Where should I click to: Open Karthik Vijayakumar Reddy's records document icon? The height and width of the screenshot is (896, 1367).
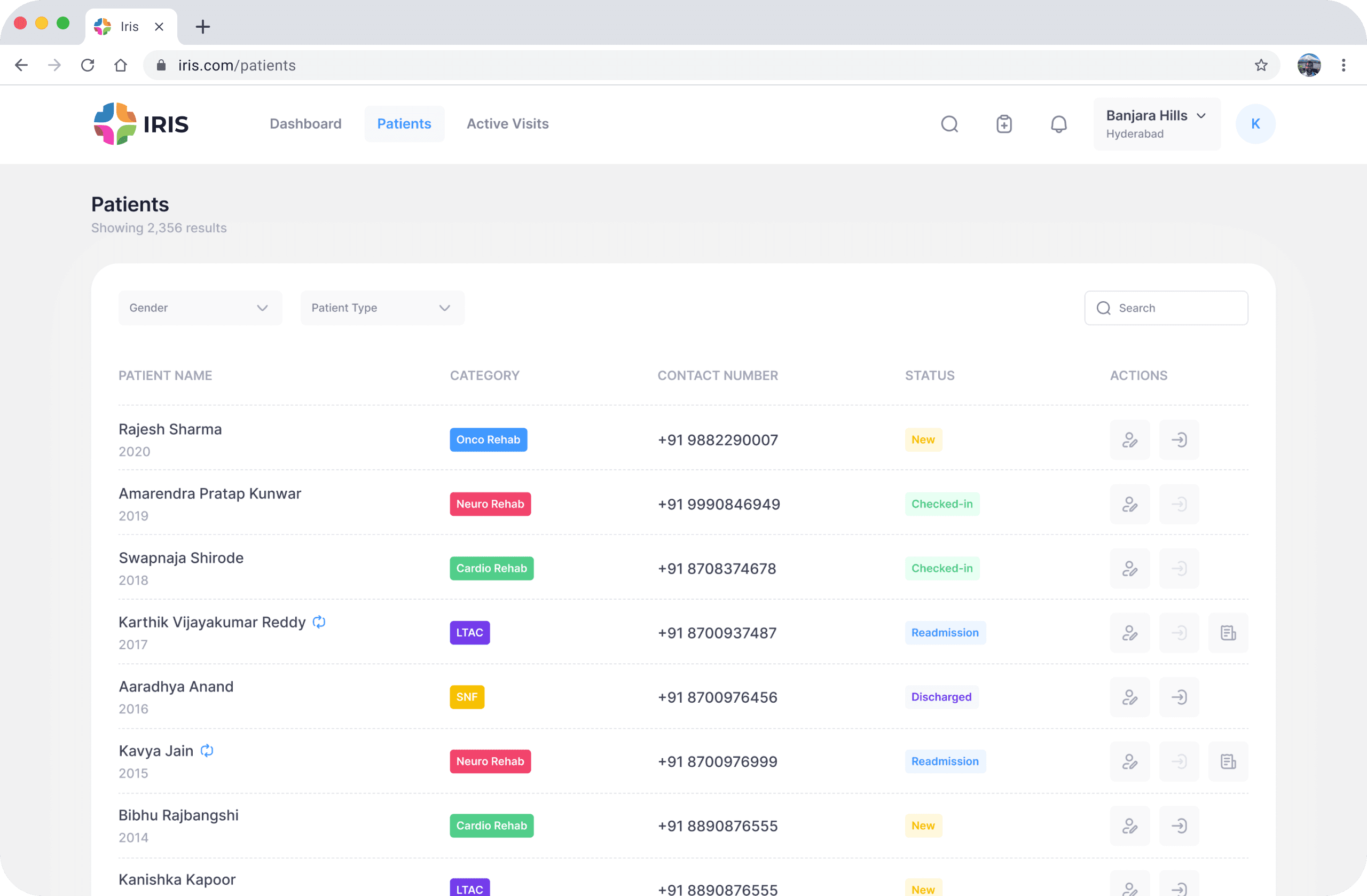(x=1228, y=633)
